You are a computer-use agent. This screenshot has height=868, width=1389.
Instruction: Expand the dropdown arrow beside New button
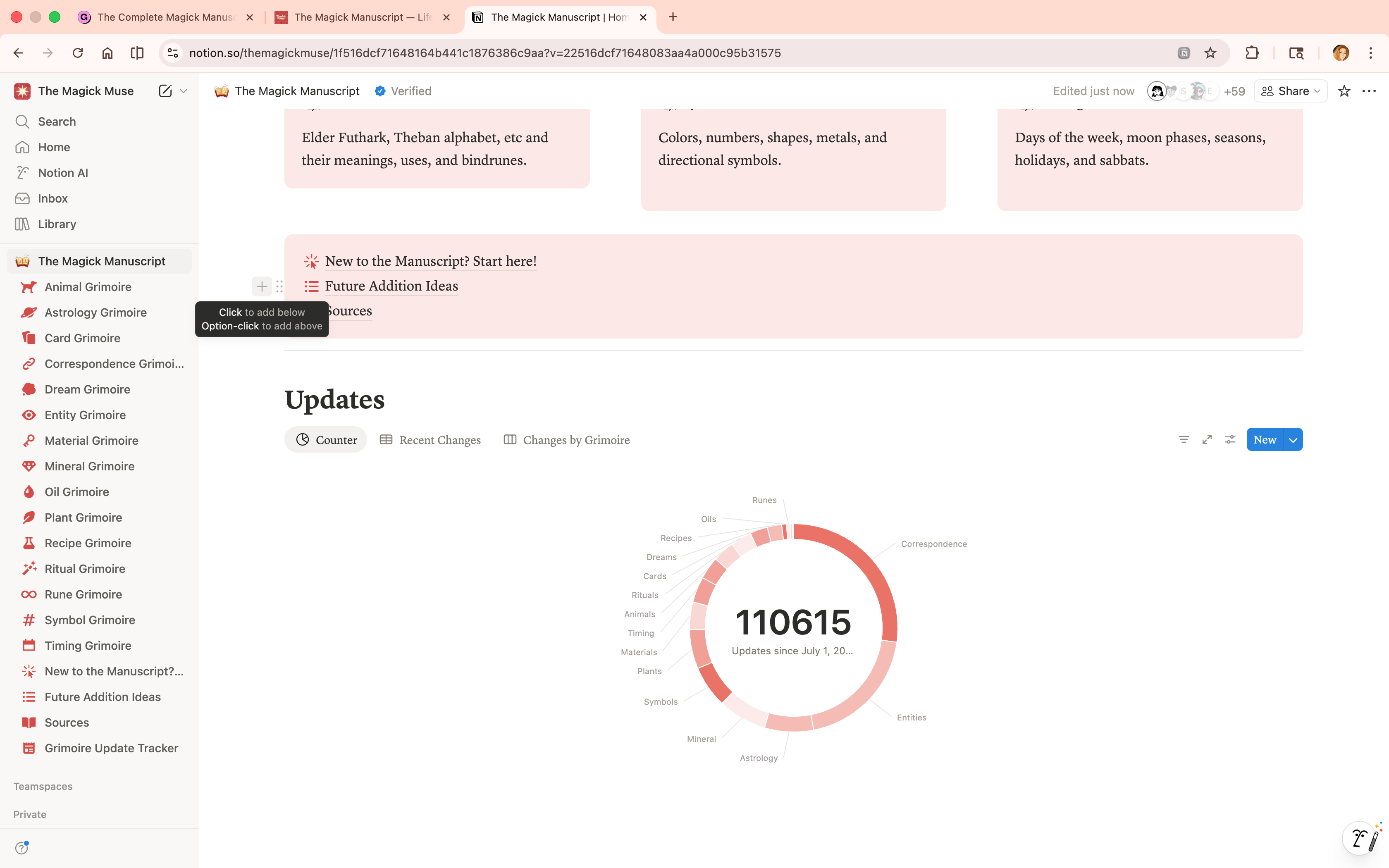coord(1293,440)
